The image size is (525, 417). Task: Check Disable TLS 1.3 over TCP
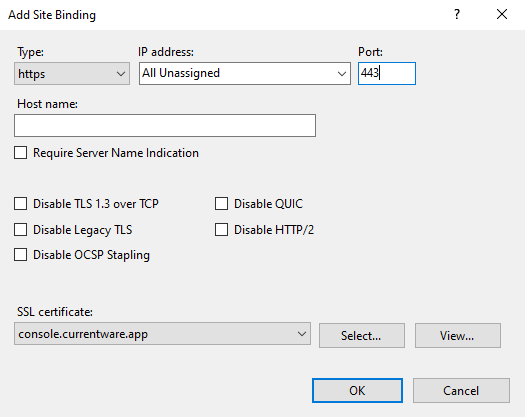click(20, 204)
